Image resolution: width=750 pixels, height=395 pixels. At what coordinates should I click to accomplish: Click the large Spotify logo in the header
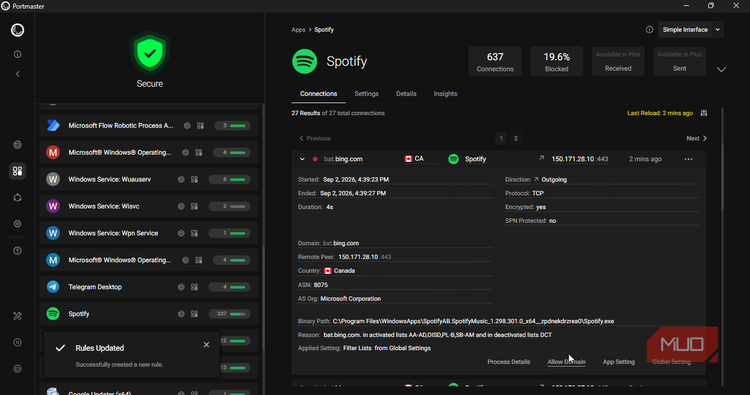tap(305, 61)
